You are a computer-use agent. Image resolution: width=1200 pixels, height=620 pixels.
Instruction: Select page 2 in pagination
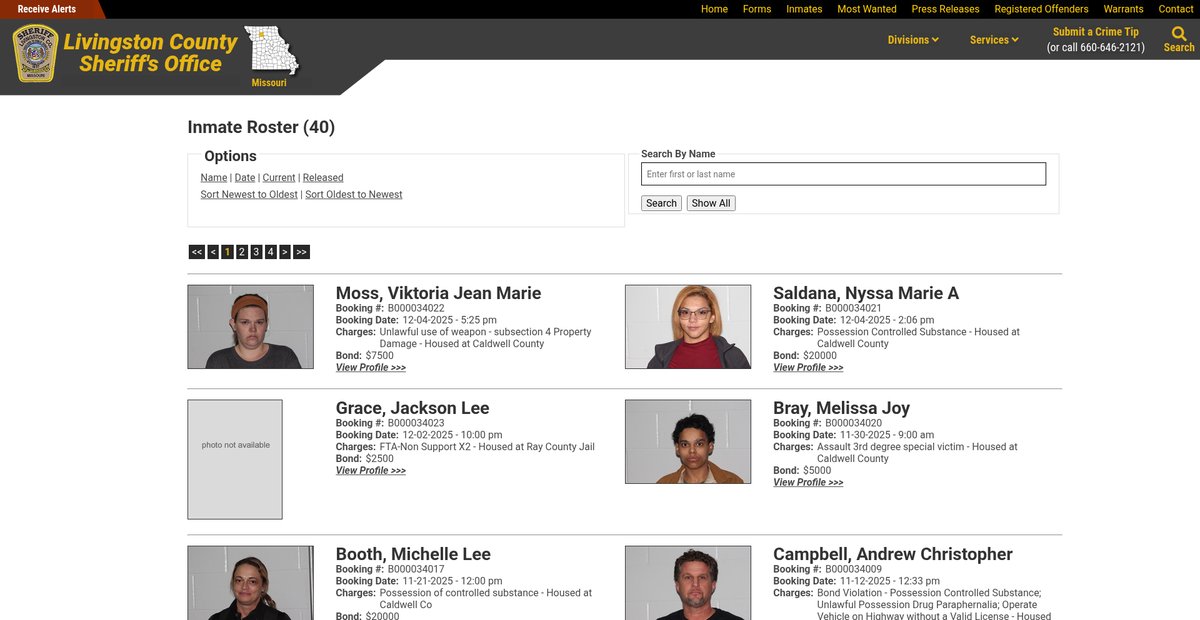(242, 252)
